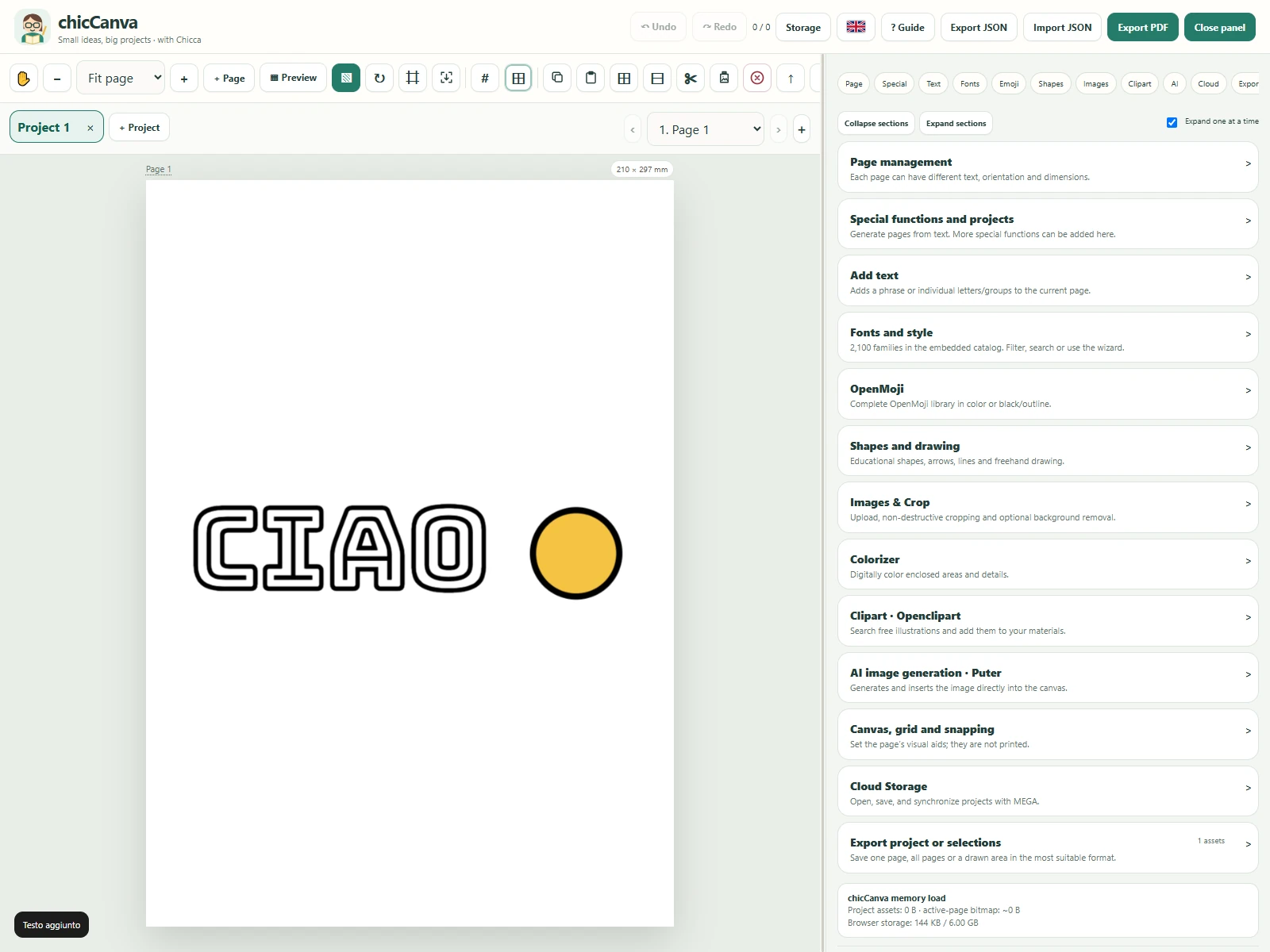
Task: Expand the Images & Crop section
Action: pos(1048,508)
